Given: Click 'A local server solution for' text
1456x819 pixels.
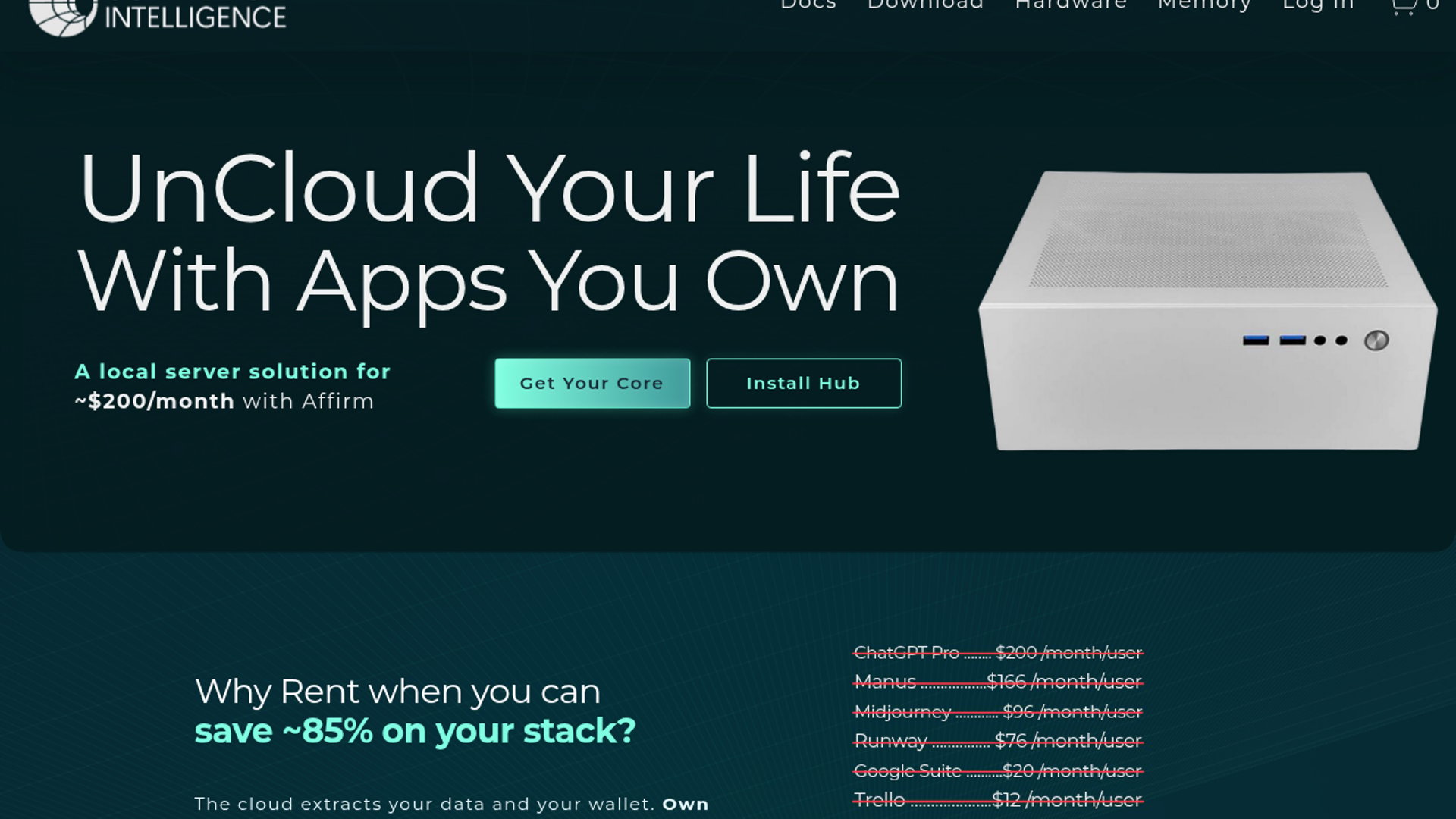Looking at the screenshot, I should point(232,372).
